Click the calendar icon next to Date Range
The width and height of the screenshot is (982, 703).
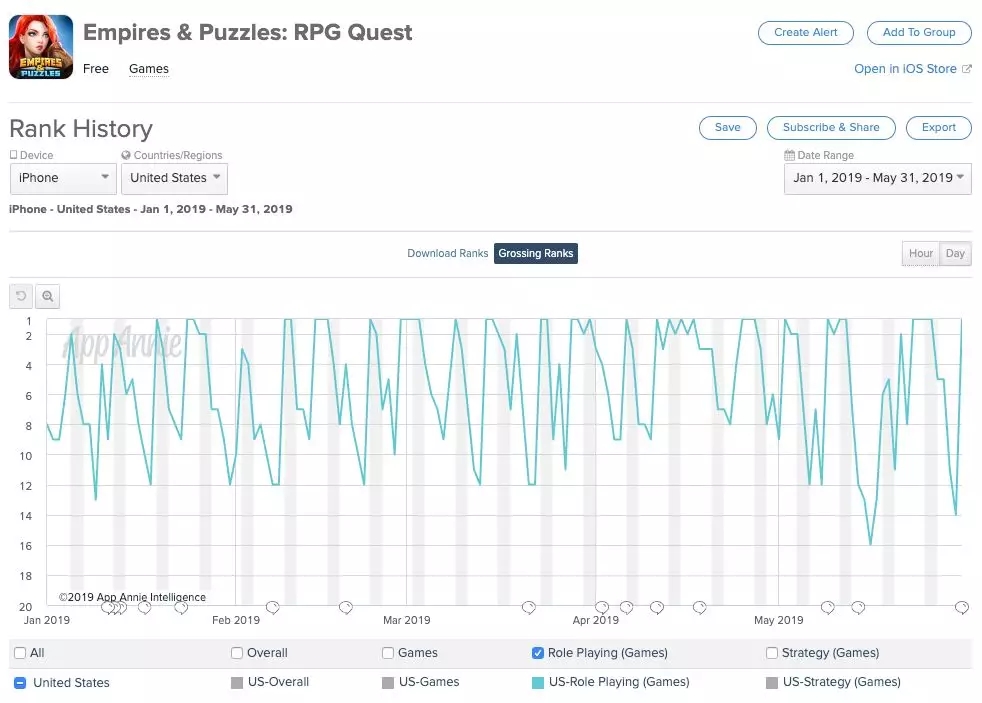pos(789,156)
